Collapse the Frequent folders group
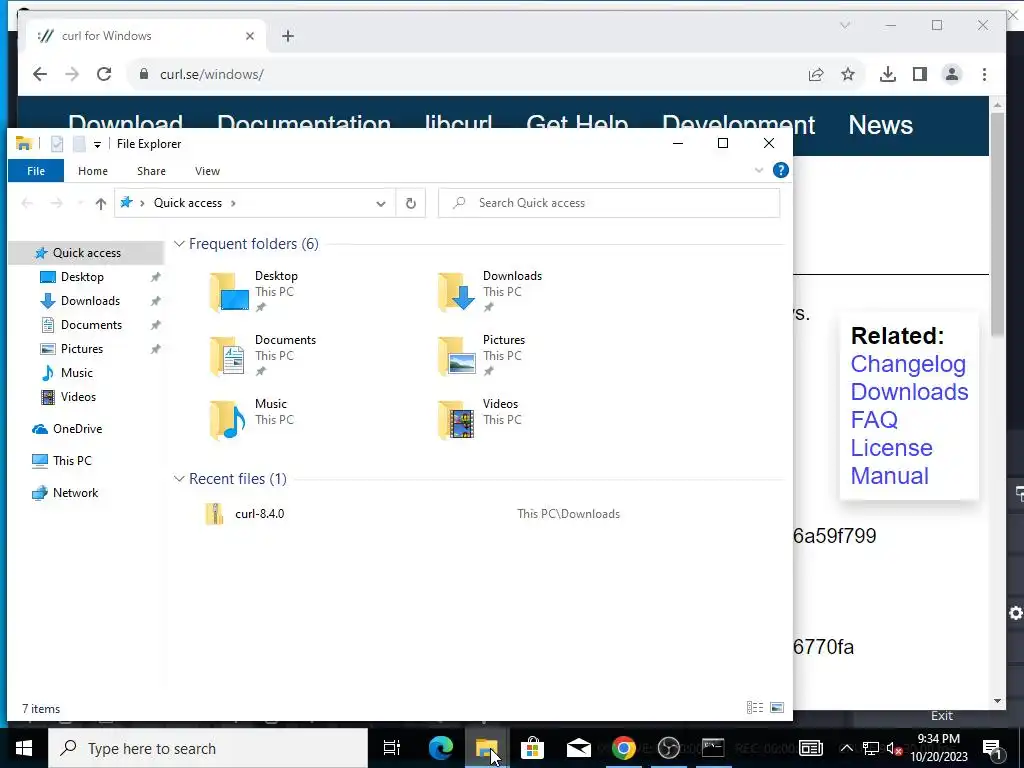Viewport: 1024px width, 768px height. (179, 244)
